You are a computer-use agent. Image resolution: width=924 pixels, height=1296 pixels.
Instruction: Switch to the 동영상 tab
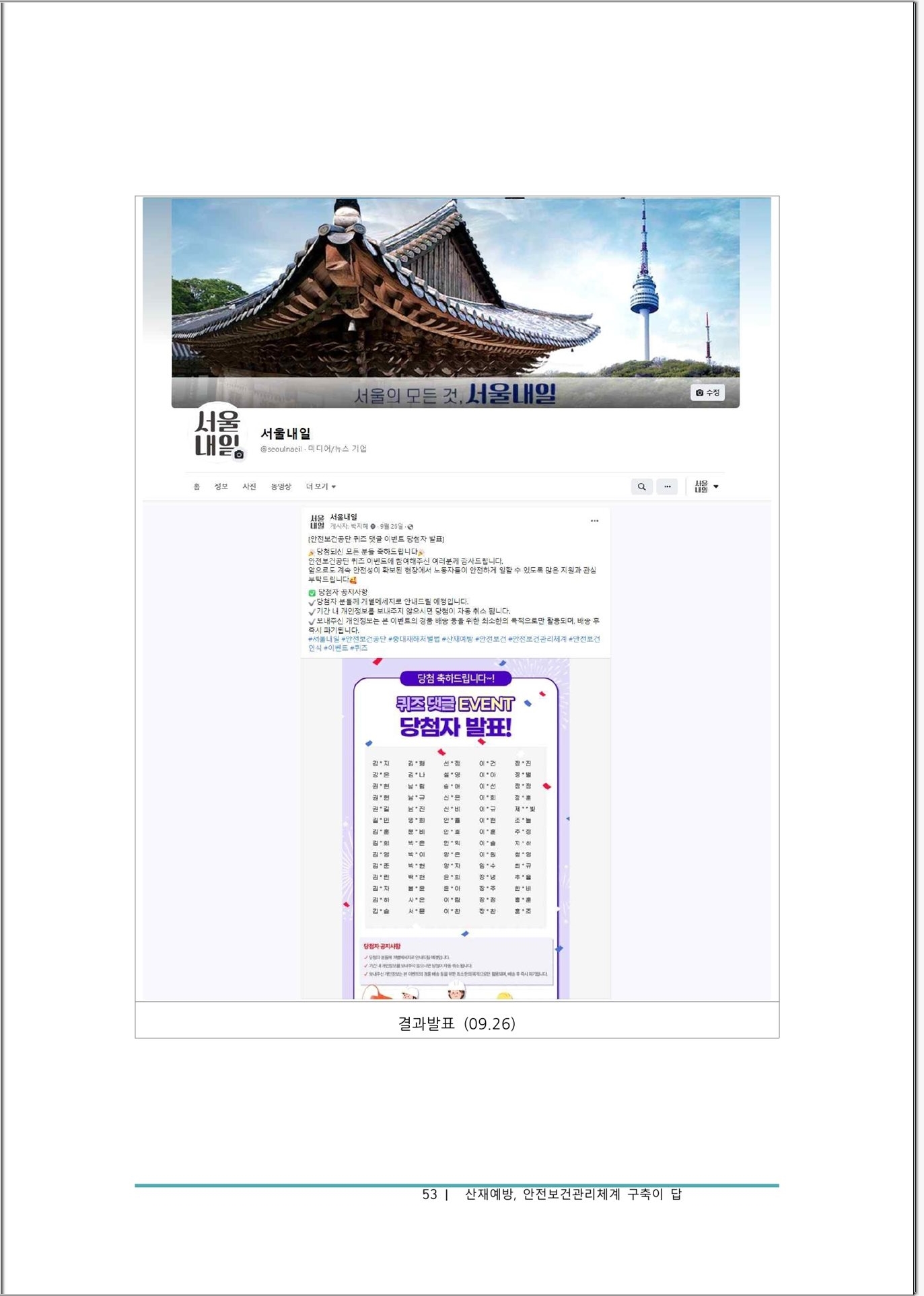[x=281, y=487]
